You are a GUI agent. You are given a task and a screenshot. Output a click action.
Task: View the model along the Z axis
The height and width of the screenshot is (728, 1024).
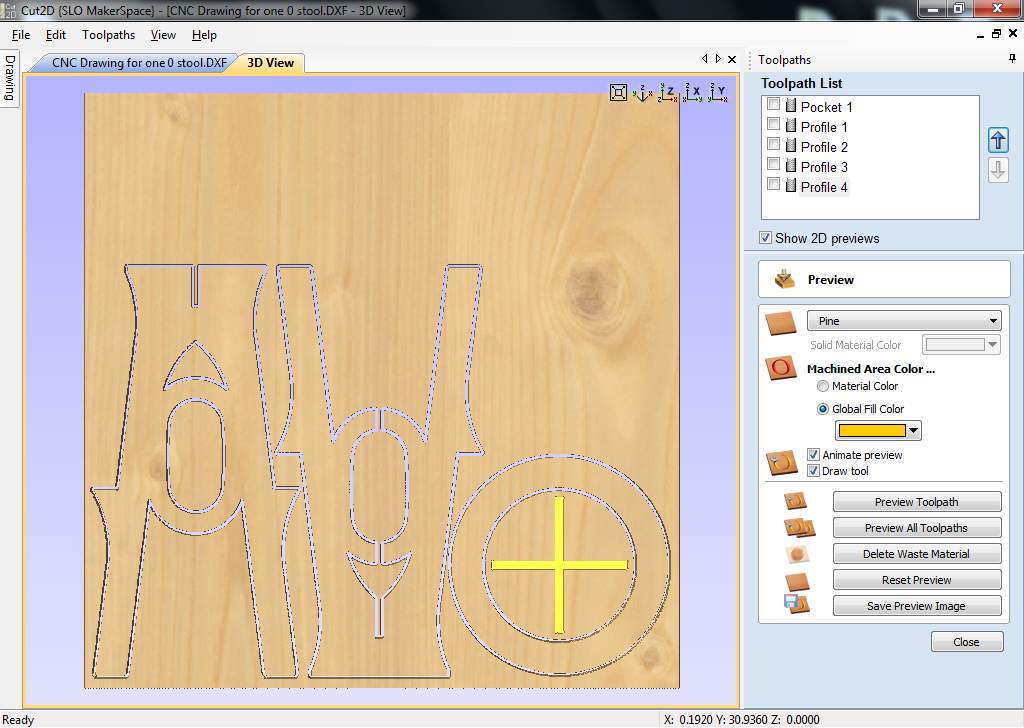click(x=667, y=92)
